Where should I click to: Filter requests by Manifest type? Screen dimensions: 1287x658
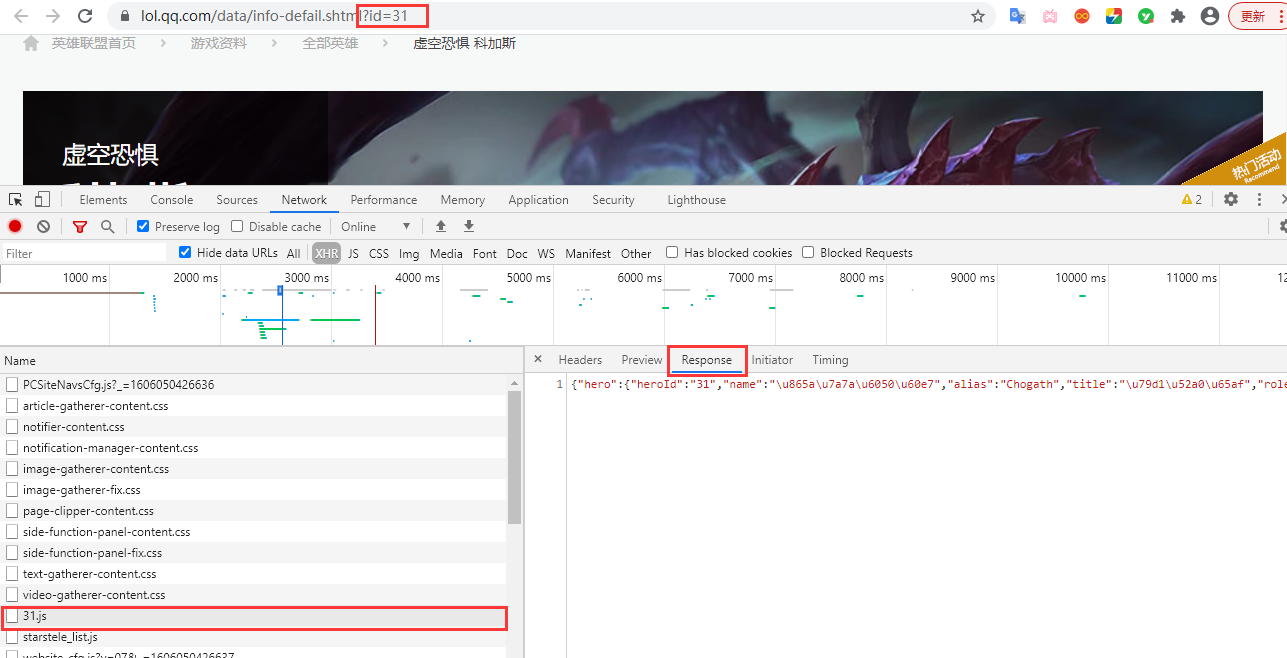pyautogui.click(x=588, y=254)
